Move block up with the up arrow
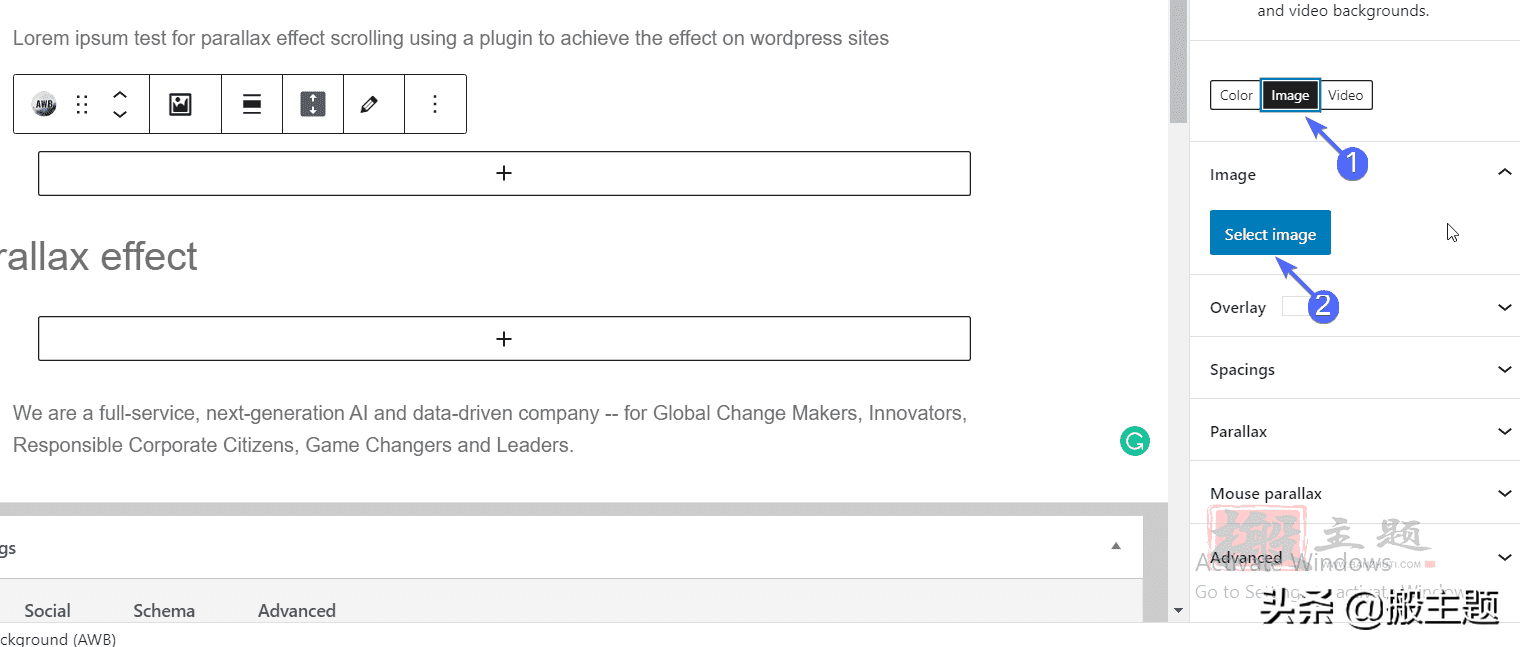 120,95
